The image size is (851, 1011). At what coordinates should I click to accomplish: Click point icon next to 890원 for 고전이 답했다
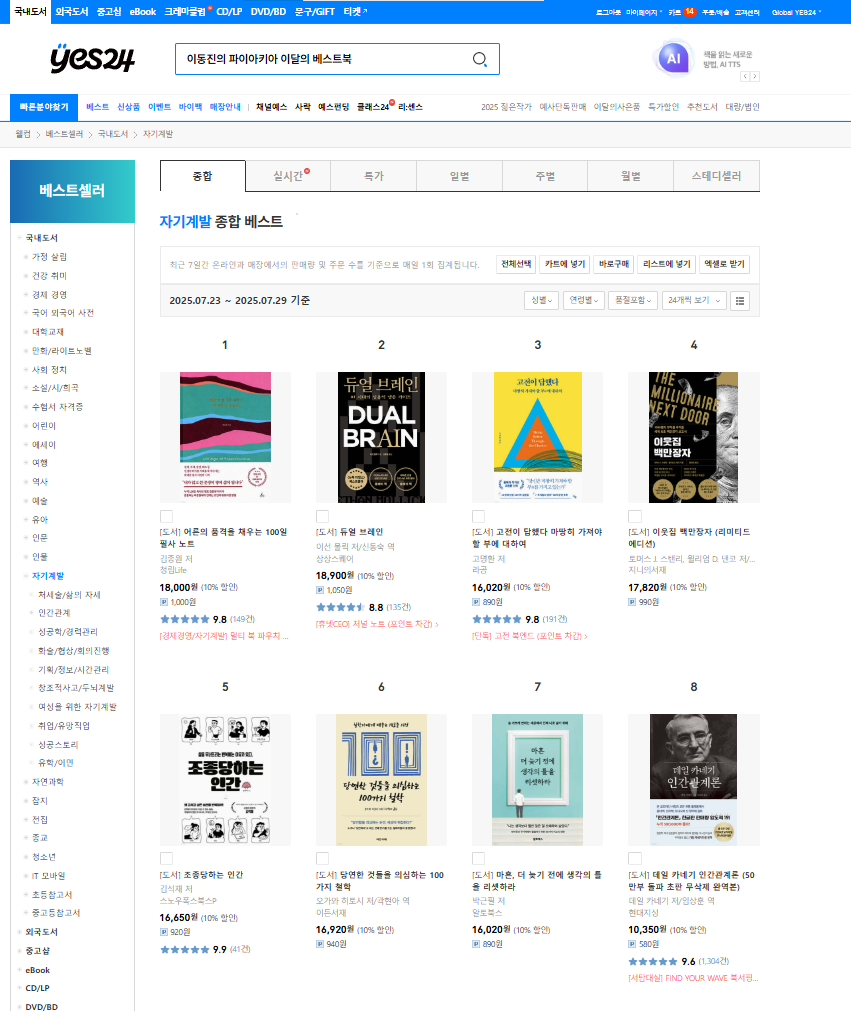coord(476,602)
